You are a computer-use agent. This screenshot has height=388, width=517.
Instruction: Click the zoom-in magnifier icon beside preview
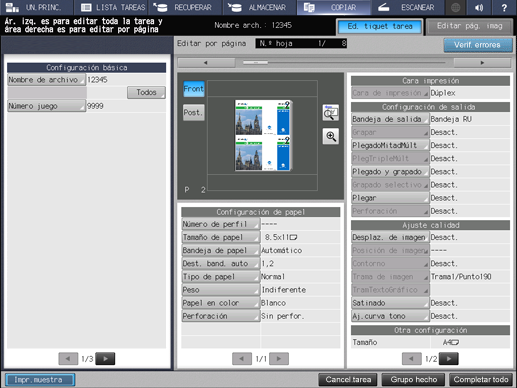(x=331, y=136)
